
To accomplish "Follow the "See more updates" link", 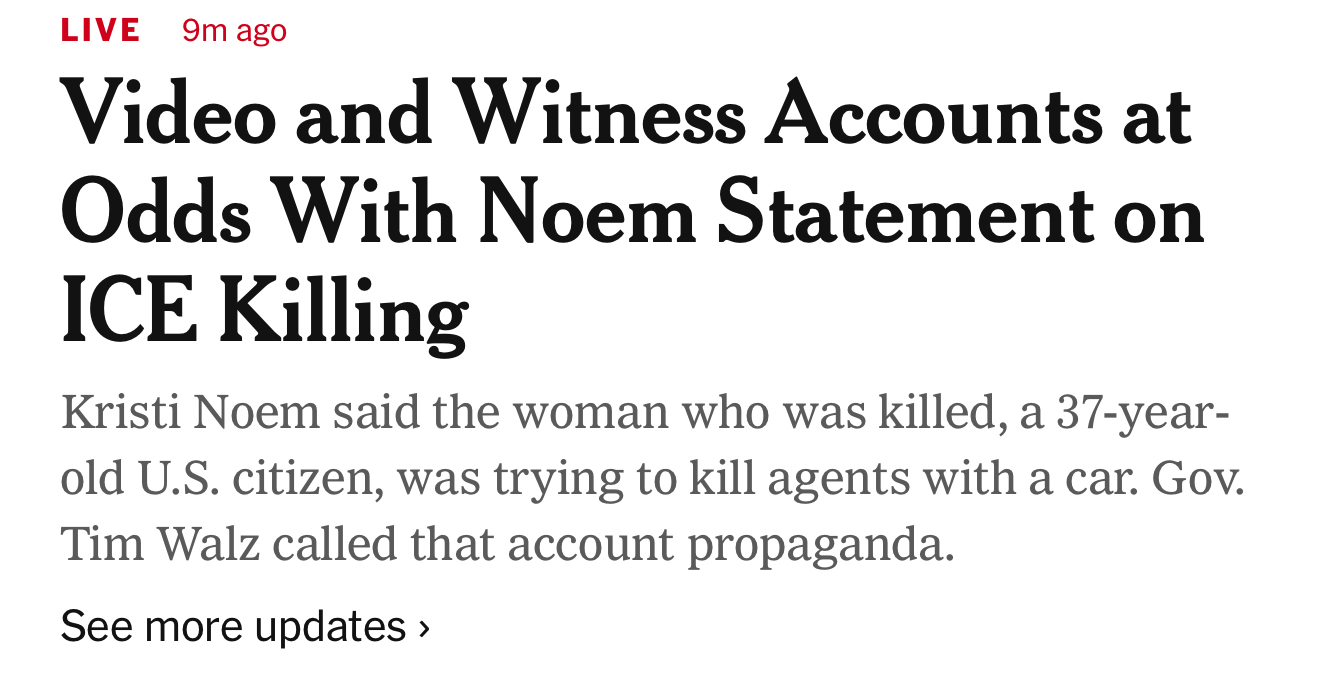I will (233, 627).
